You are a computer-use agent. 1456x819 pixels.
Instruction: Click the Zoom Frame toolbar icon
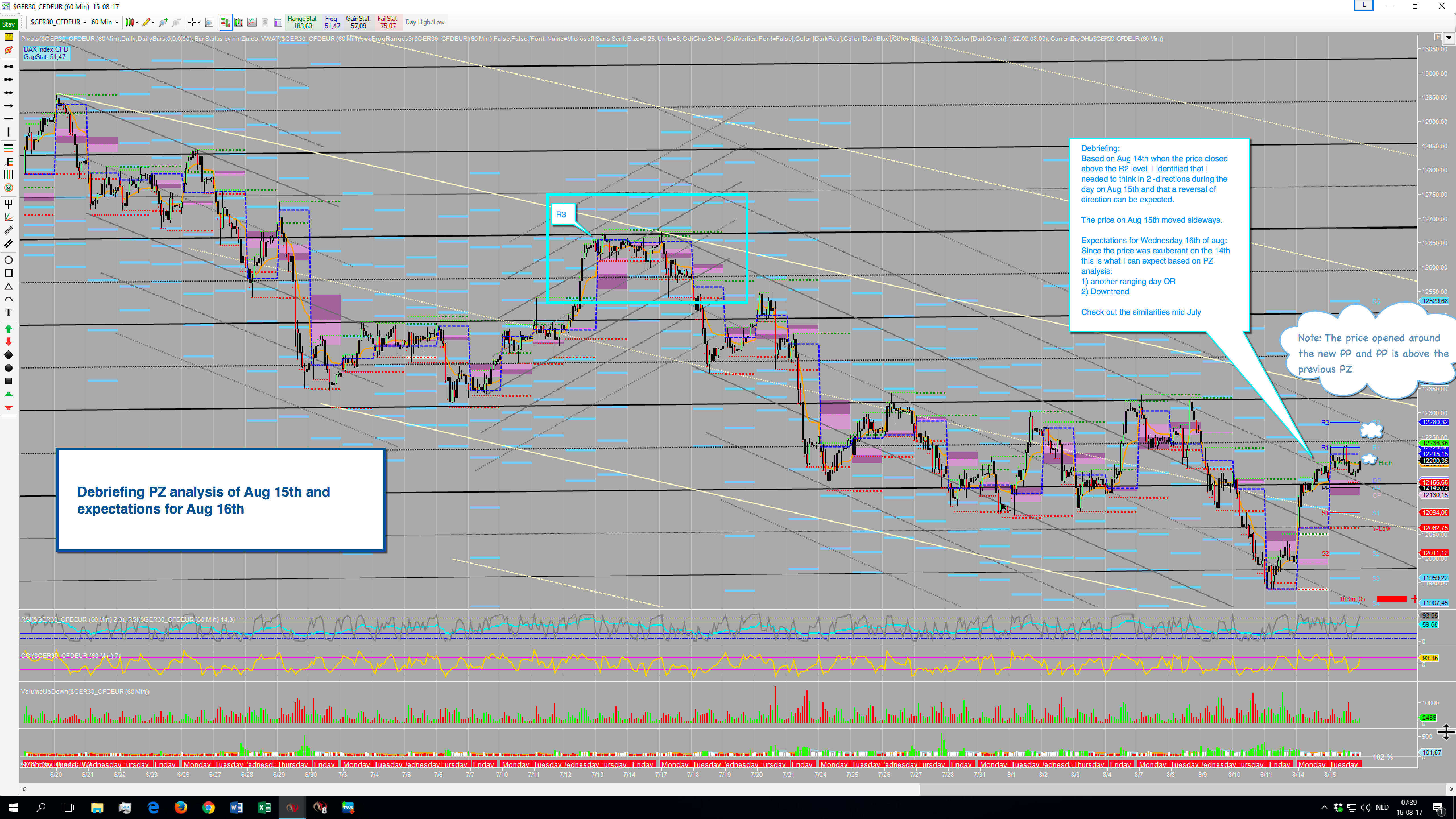pyautogui.click(x=209, y=22)
